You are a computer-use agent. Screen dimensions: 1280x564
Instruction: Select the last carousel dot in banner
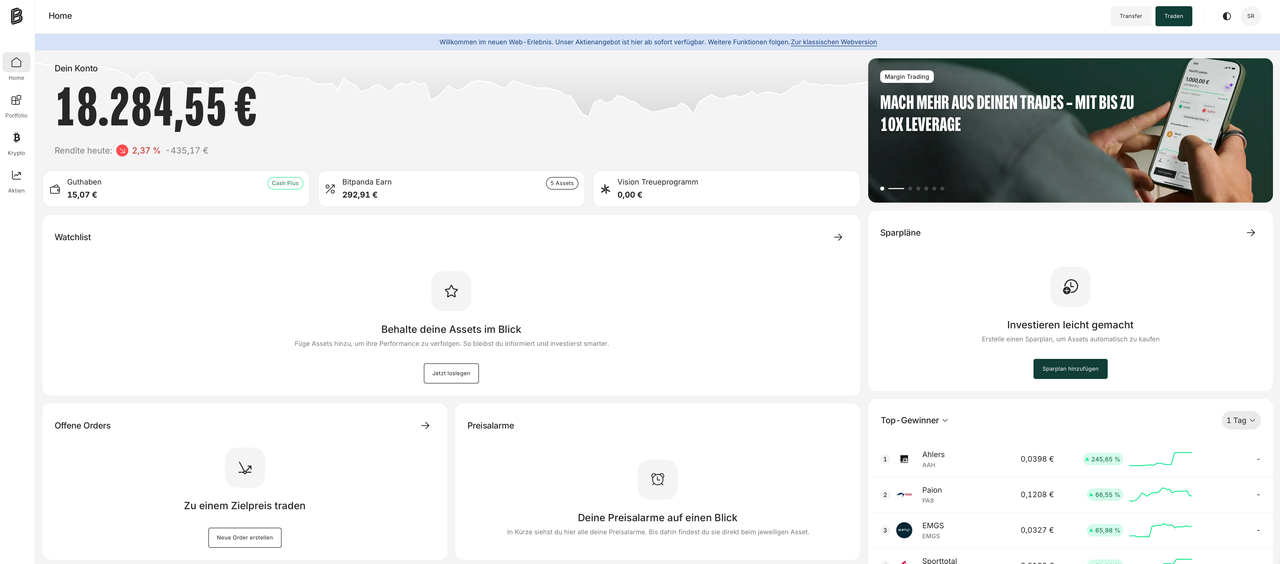coord(942,188)
